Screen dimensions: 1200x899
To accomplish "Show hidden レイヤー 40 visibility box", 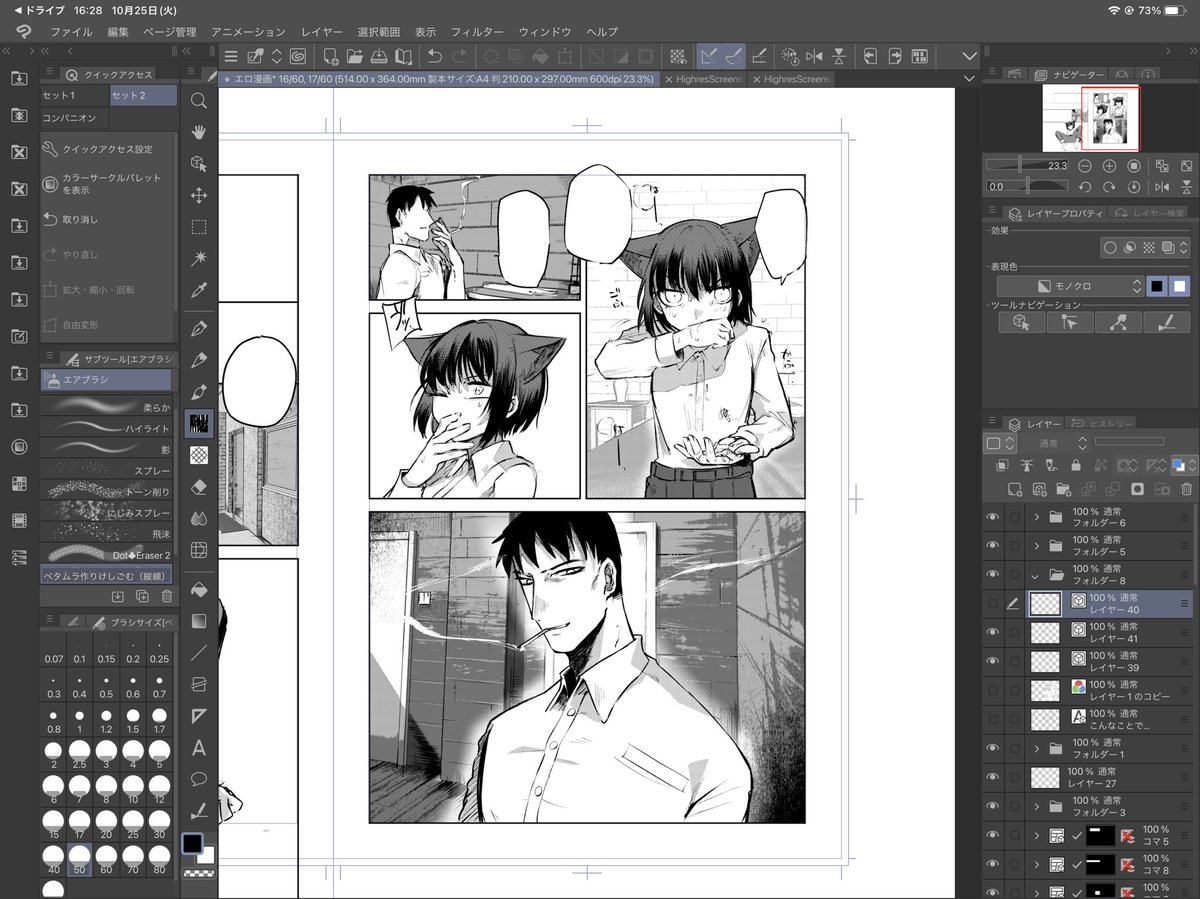I will 993,603.
